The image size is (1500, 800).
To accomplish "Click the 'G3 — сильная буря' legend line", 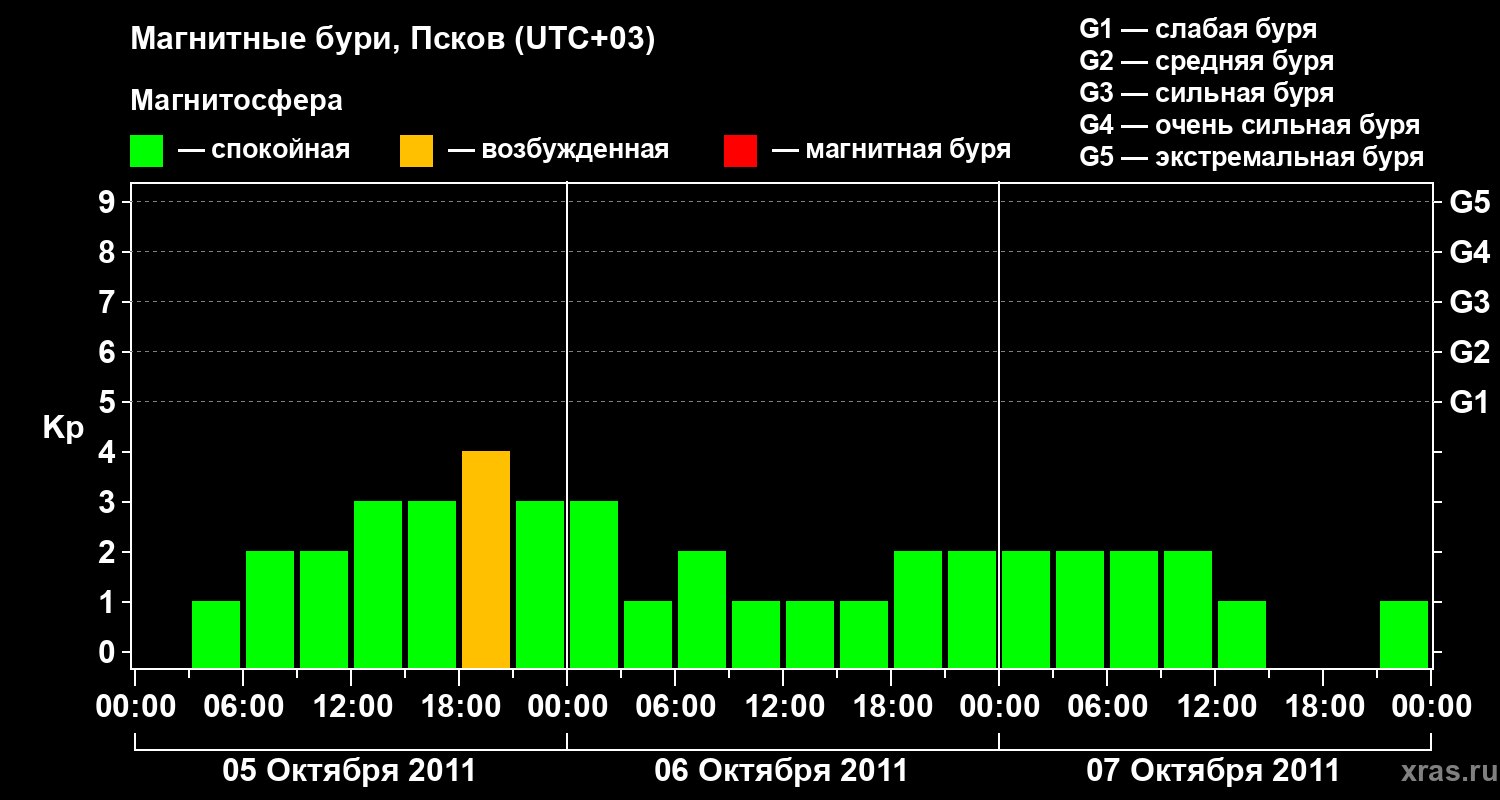I will pyautogui.click(x=1207, y=93).
